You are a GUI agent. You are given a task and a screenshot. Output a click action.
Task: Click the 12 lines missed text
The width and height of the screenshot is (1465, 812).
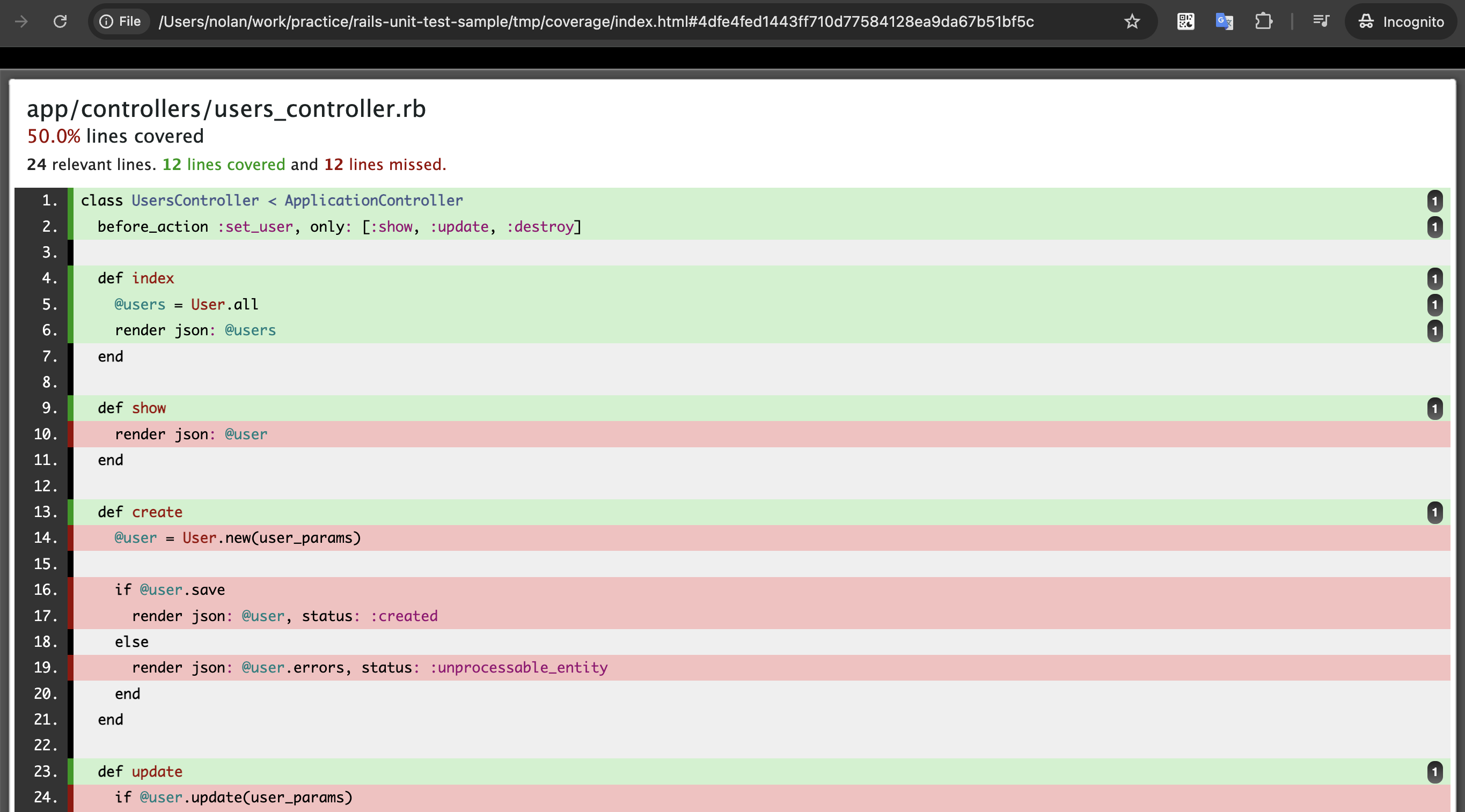384,165
